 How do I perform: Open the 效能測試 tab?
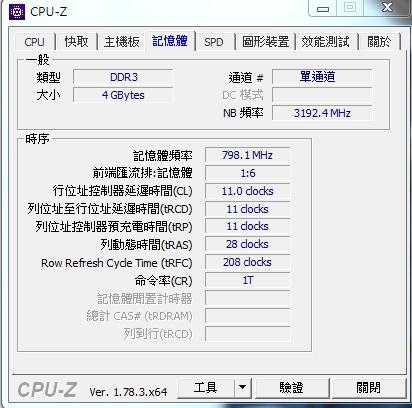pyautogui.click(x=326, y=42)
